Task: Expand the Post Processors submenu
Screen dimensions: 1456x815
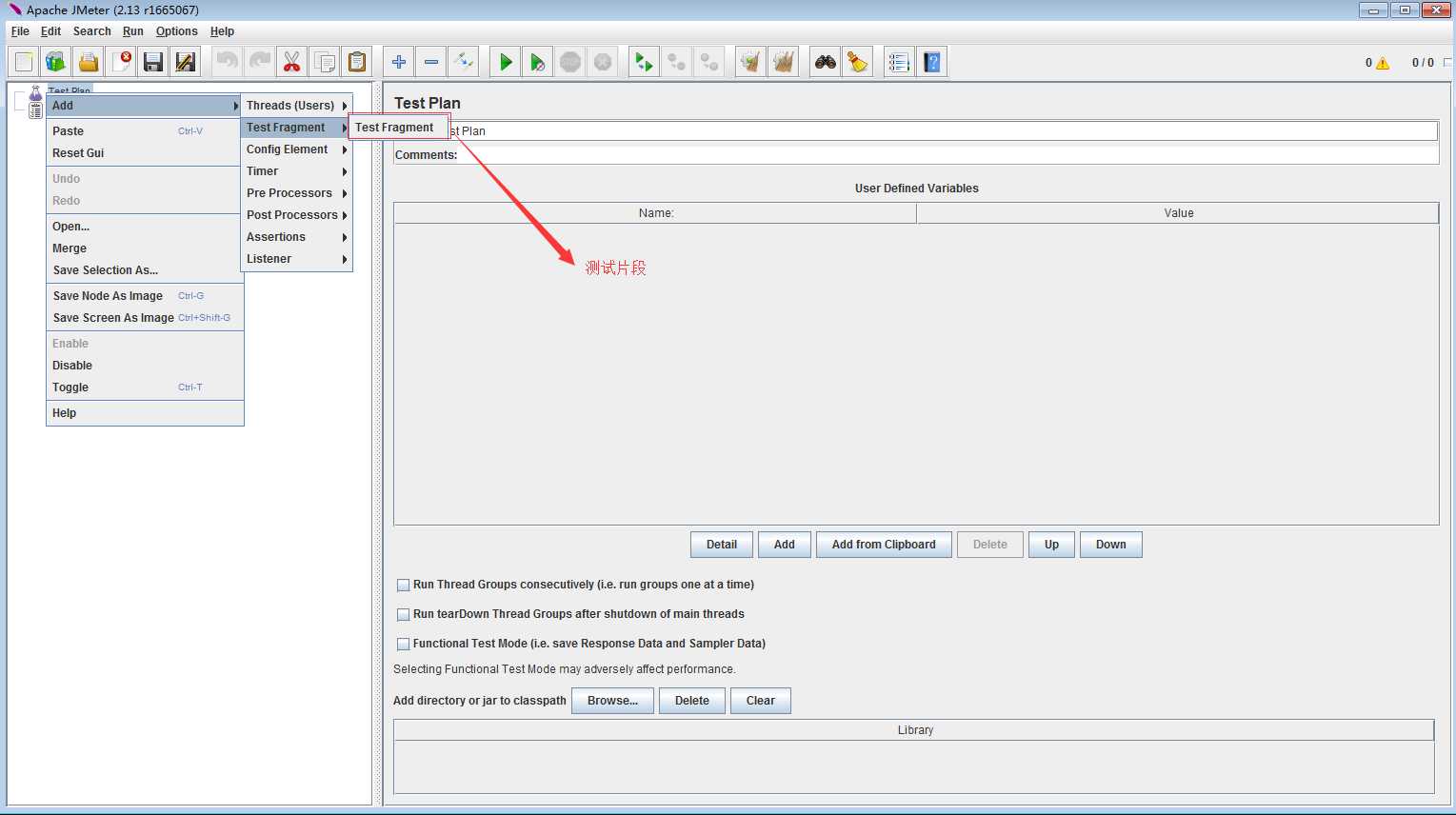Action: (296, 215)
